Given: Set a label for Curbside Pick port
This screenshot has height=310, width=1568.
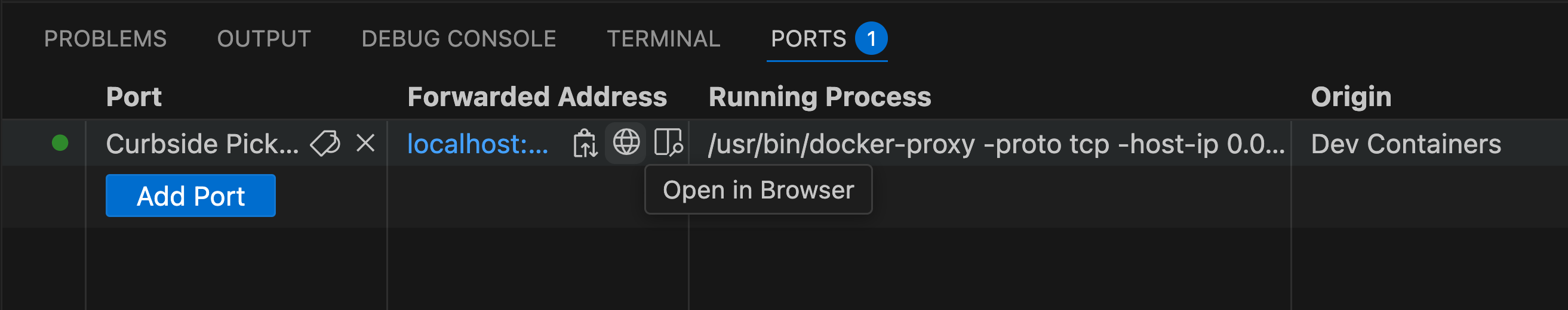Looking at the screenshot, I should 325,144.
